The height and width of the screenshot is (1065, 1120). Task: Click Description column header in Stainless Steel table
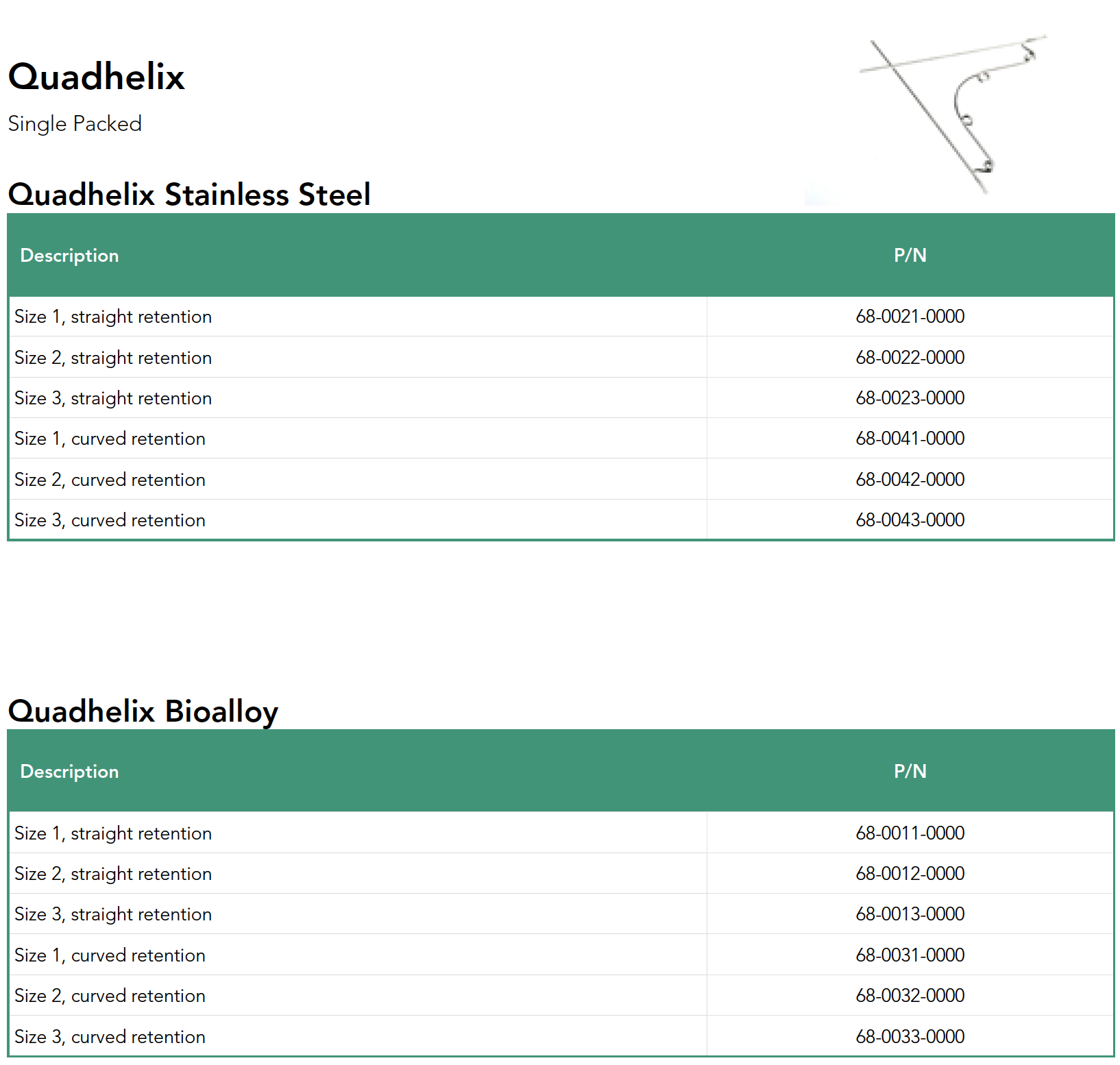[x=70, y=256]
